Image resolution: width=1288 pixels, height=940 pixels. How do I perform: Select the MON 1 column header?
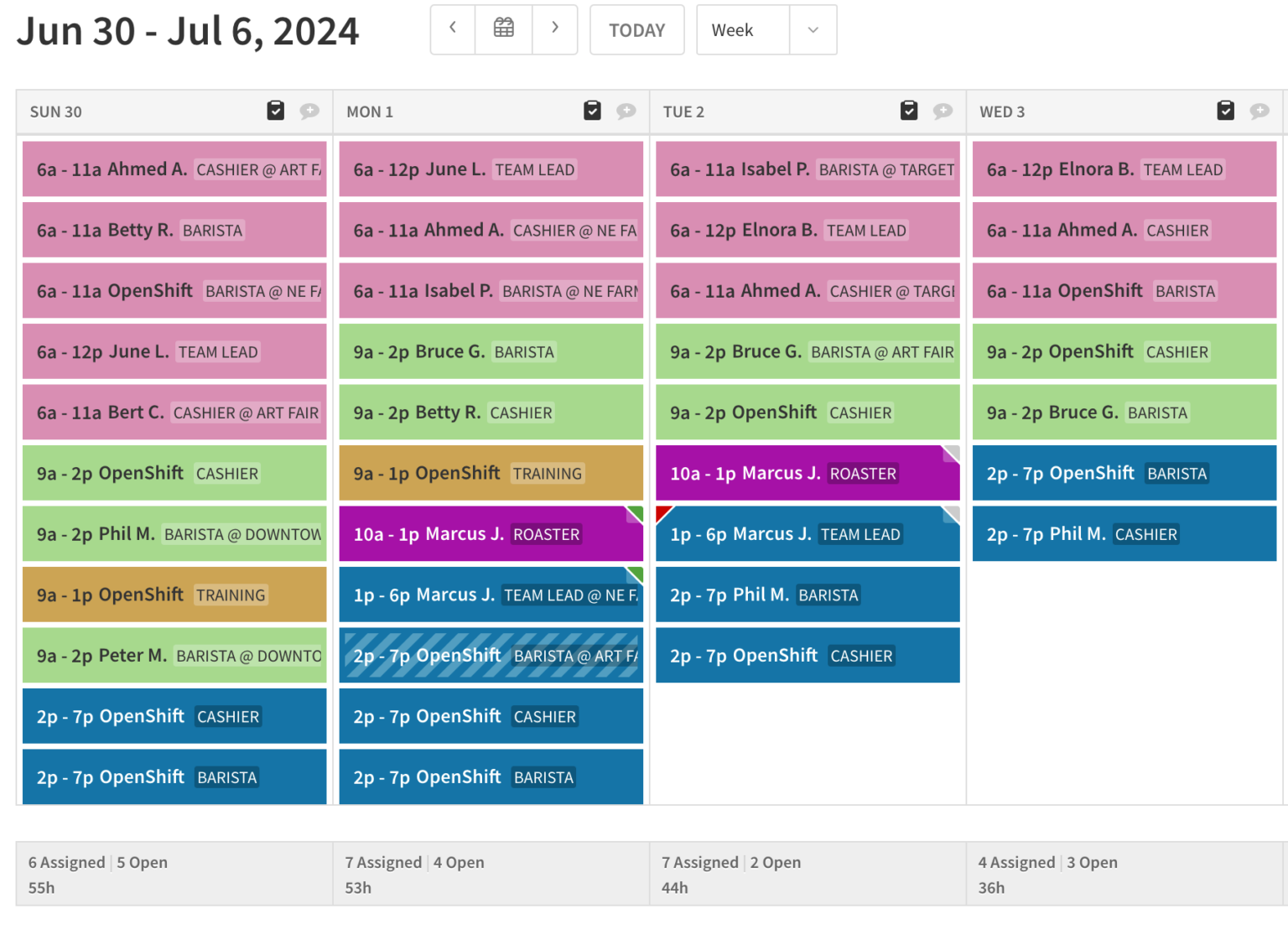(x=370, y=112)
